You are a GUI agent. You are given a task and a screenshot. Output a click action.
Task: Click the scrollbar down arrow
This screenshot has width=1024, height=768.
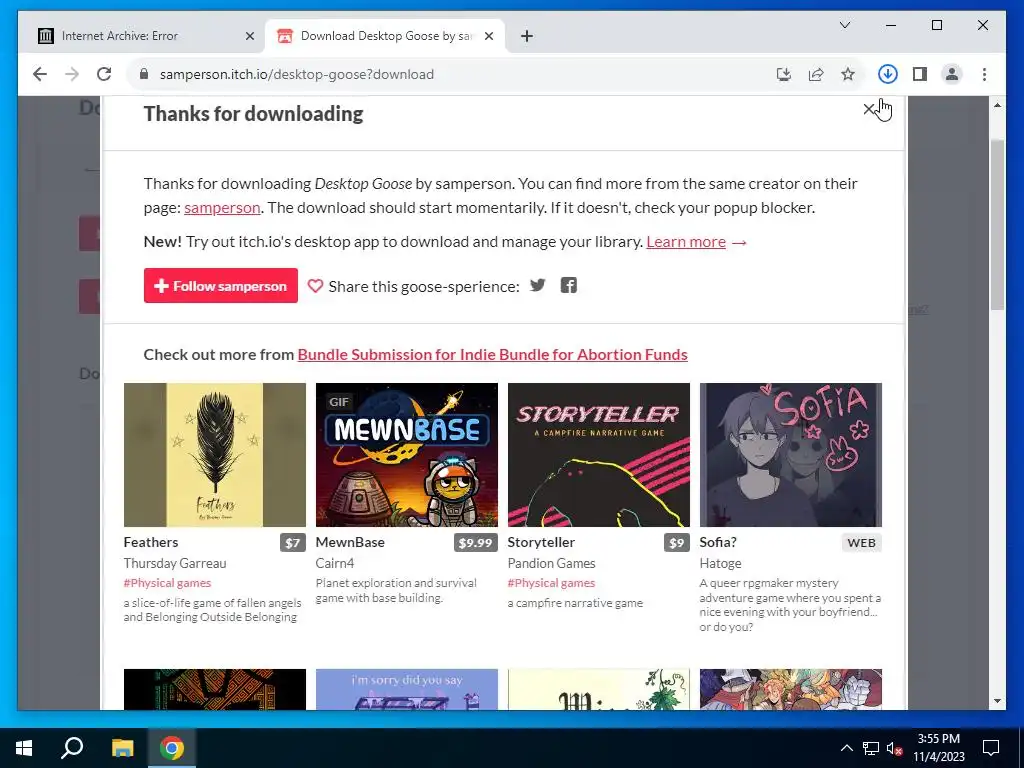coord(997,701)
